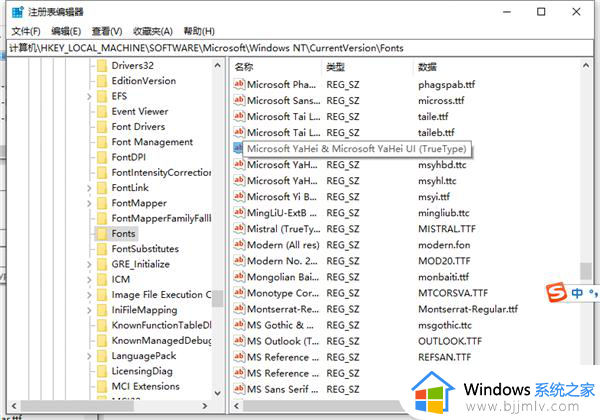
Task: Click tree pane horizontal scroll right arrow
Action: [x=205, y=406]
